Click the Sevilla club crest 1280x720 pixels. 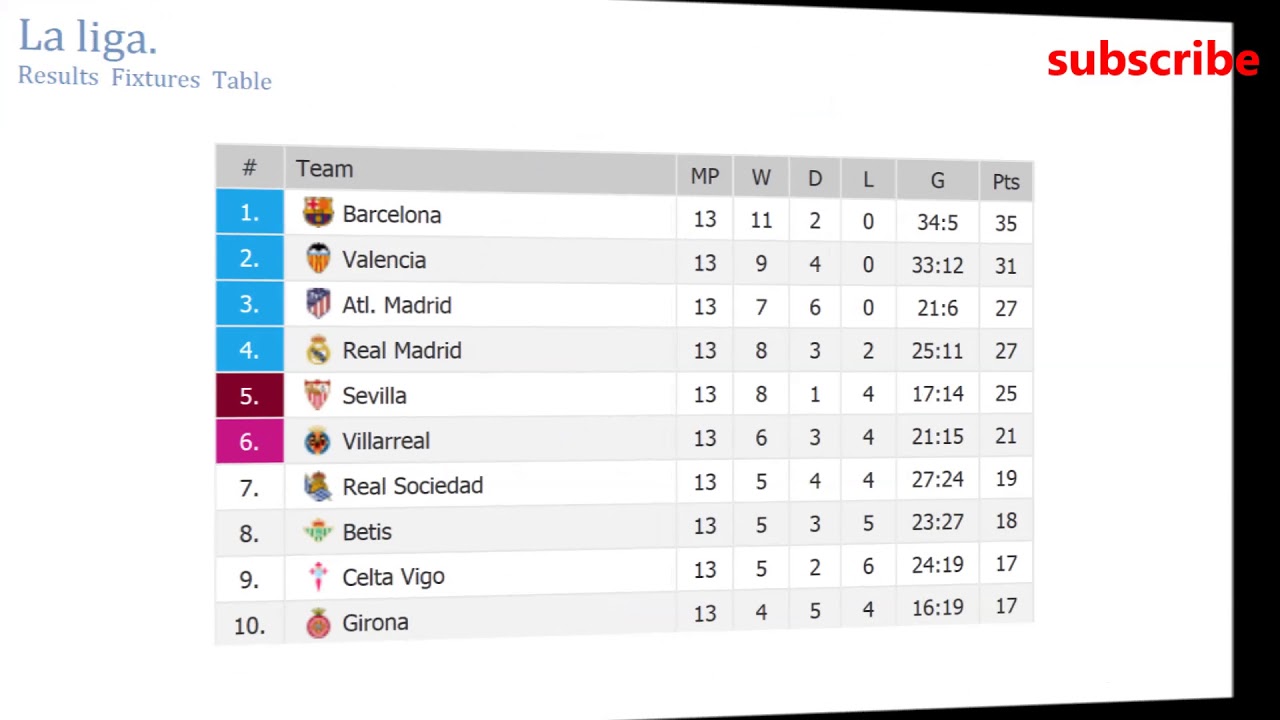pos(318,395)
